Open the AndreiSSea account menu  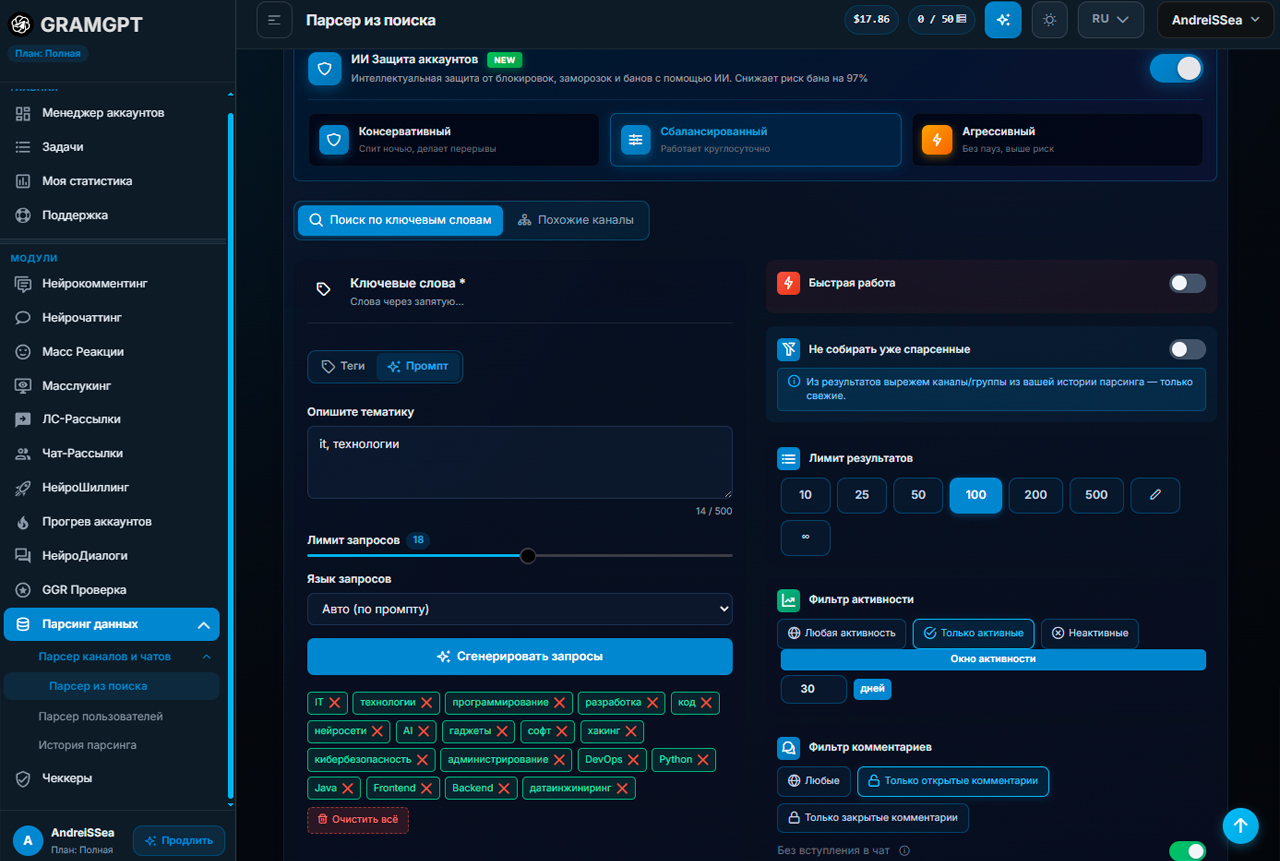click(x=1216, y=20)
